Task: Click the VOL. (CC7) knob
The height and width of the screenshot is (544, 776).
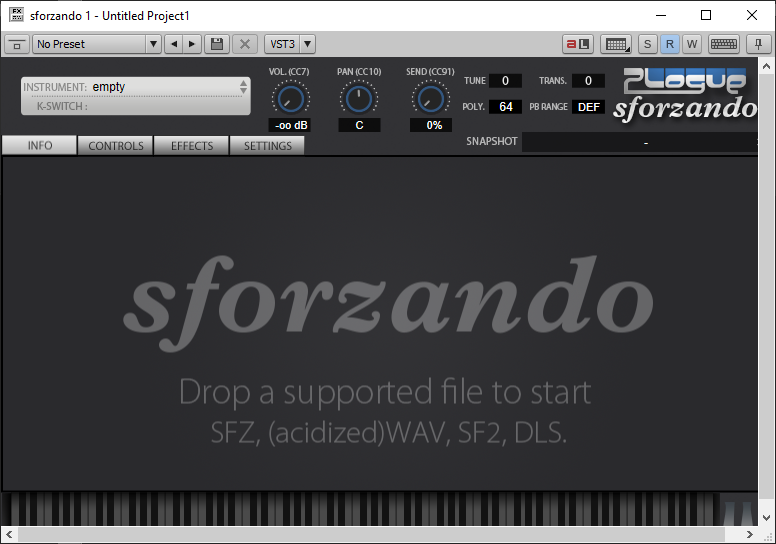Action: (x=290, y=98)
